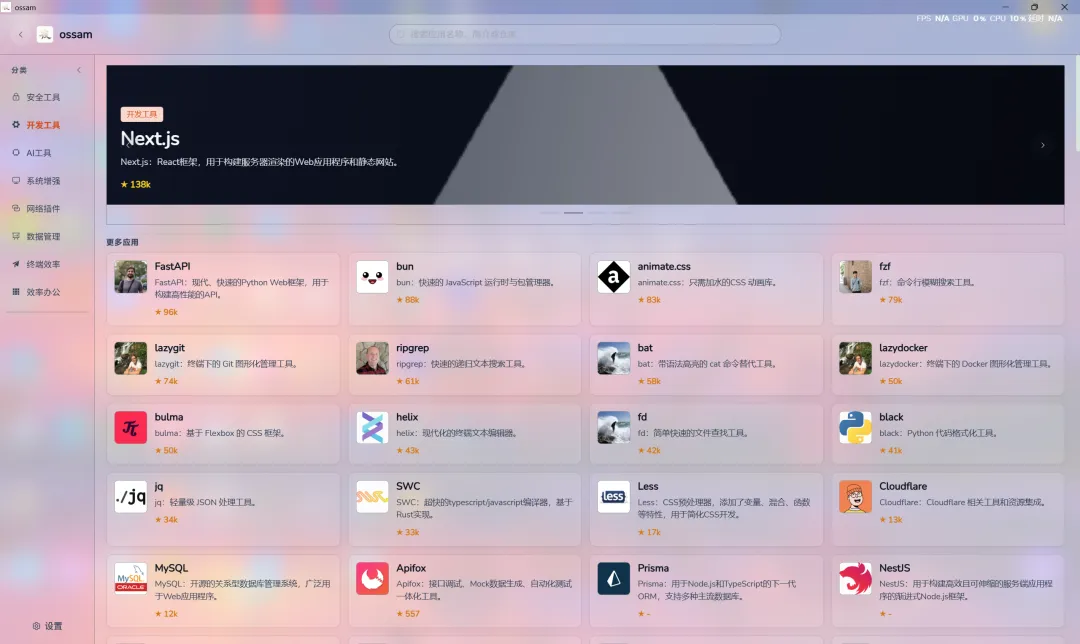
Task: Go back with the header arrow
Action: [x=21, y=34]
